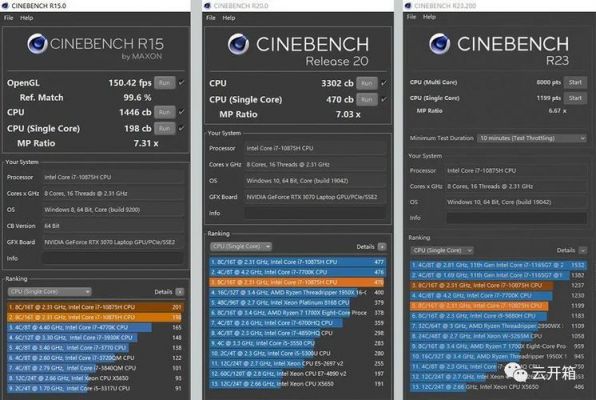Toggle the CPU (Single Core) checkbox in R15
Viewport: 596px width, 400px height.
click(x=182, y=128)
